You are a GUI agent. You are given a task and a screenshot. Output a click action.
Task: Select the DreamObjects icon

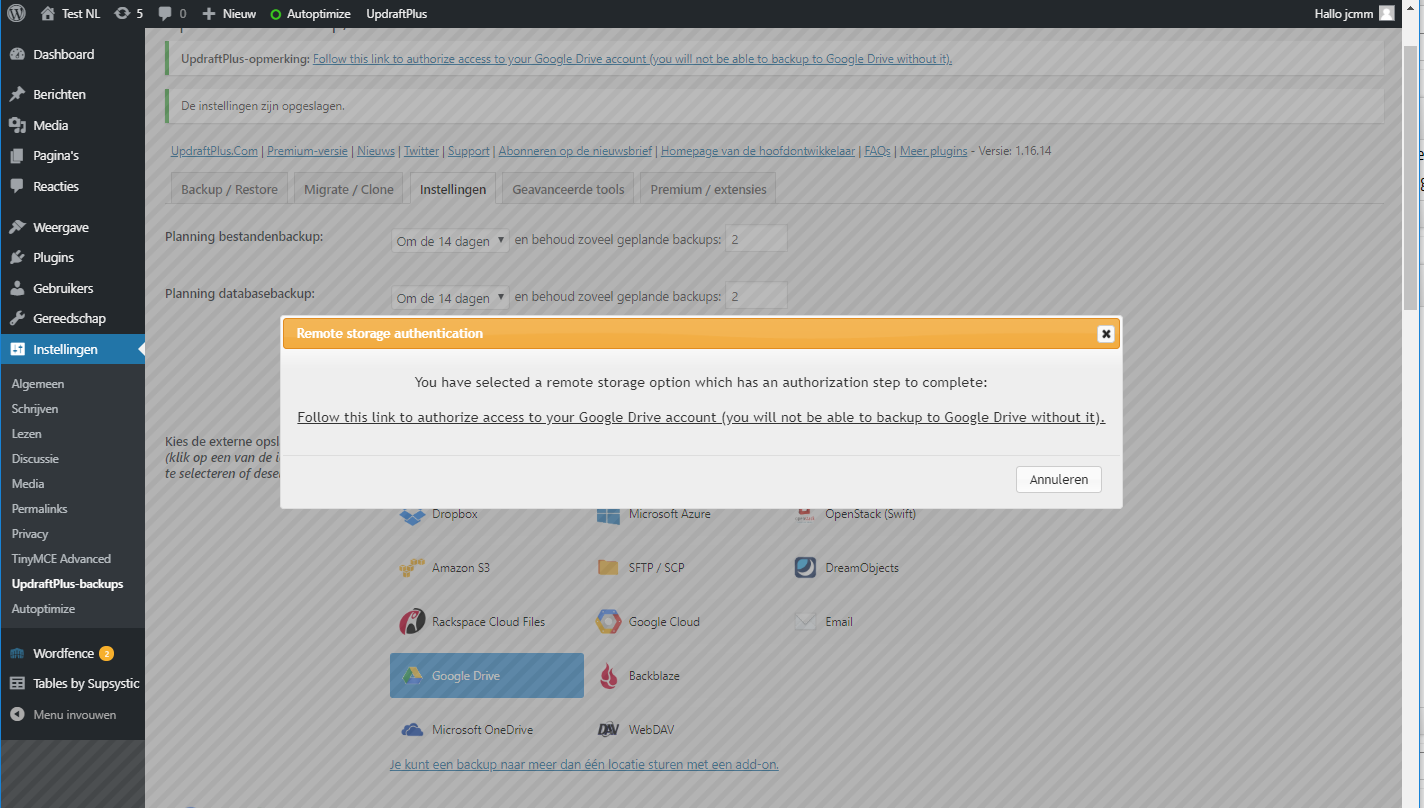tap(805, 568)
